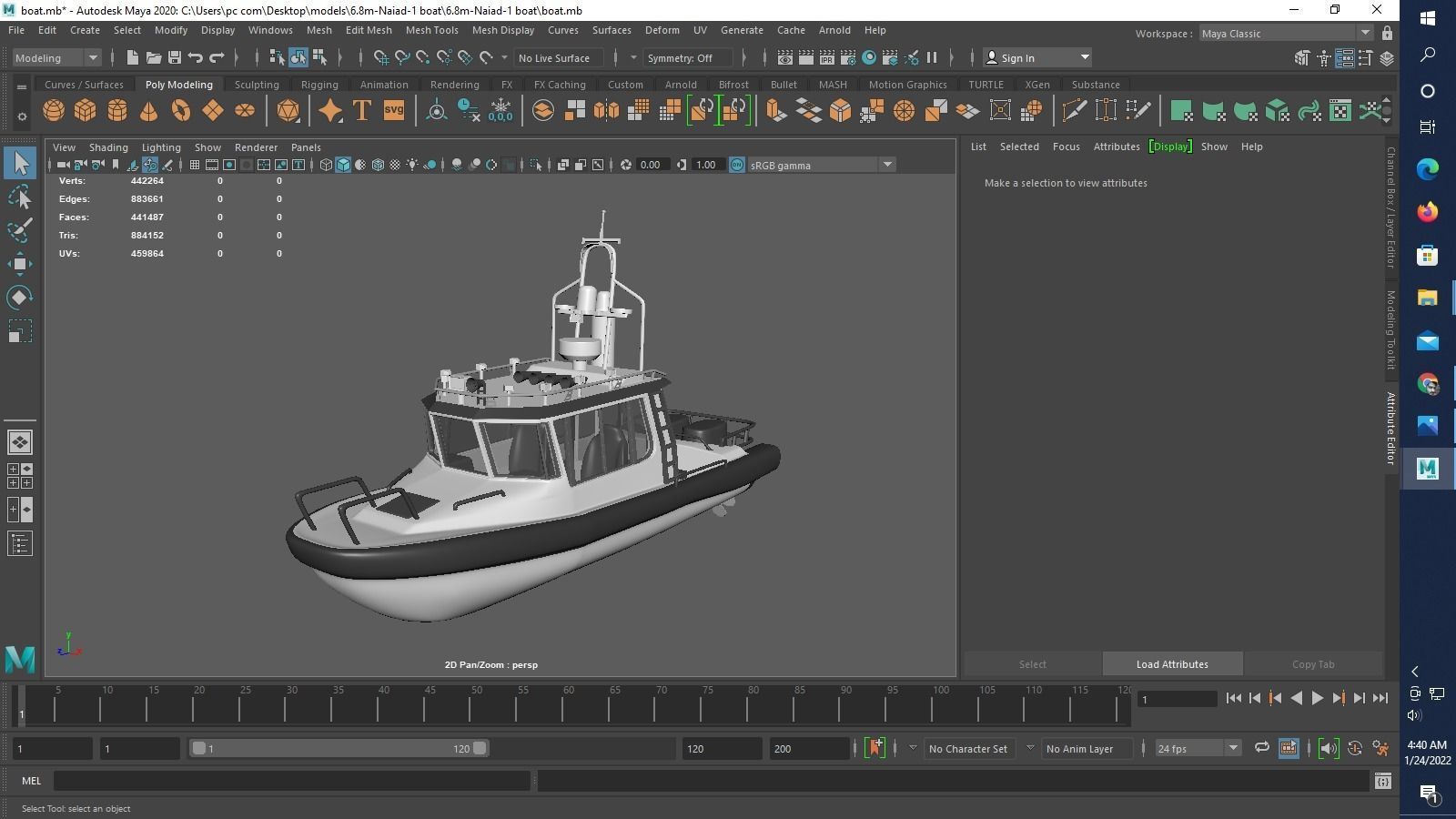
Task: Play the animation forward
Action: [1318, 698]
